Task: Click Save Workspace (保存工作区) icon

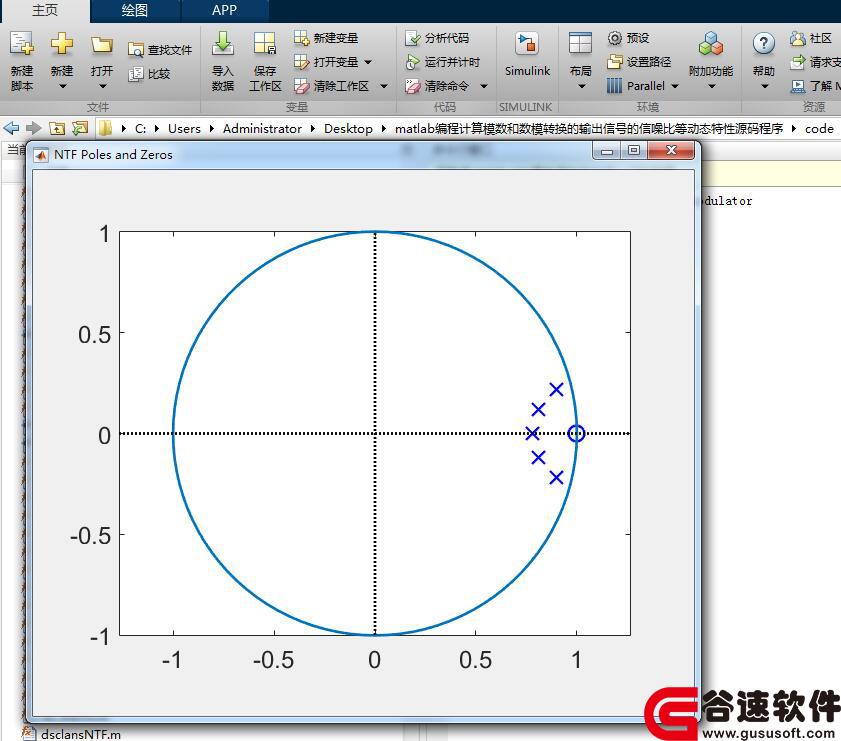Action: (265, 43)
